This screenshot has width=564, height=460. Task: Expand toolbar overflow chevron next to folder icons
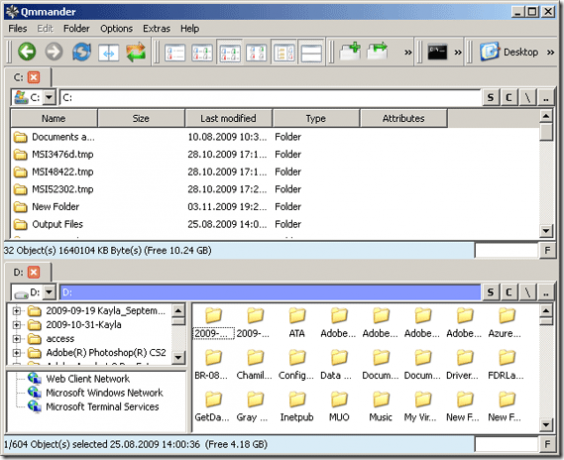[408, 53]
